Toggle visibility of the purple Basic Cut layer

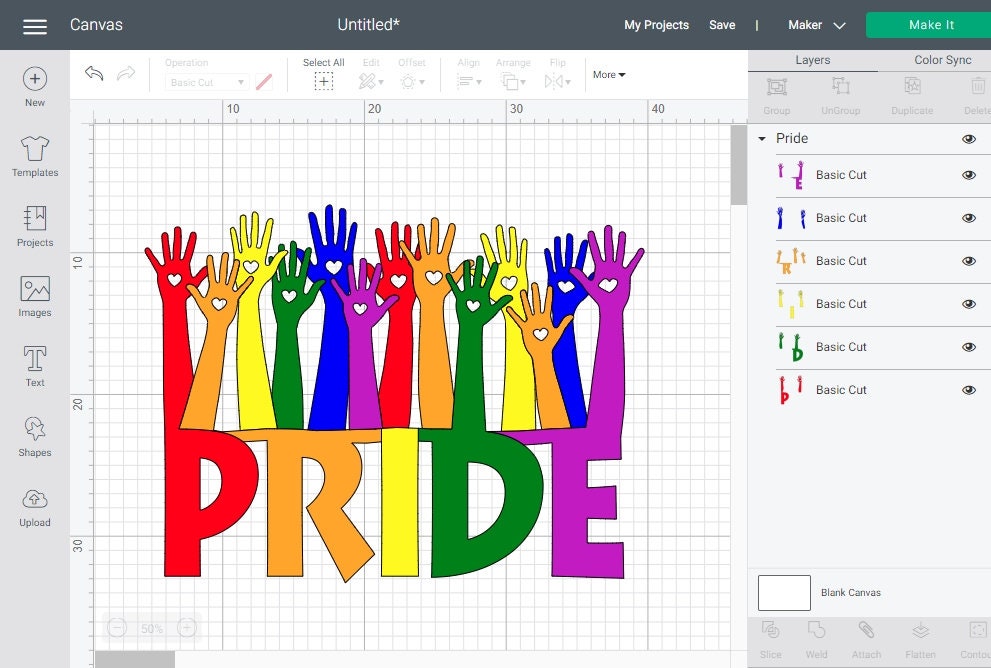point(968,175)
